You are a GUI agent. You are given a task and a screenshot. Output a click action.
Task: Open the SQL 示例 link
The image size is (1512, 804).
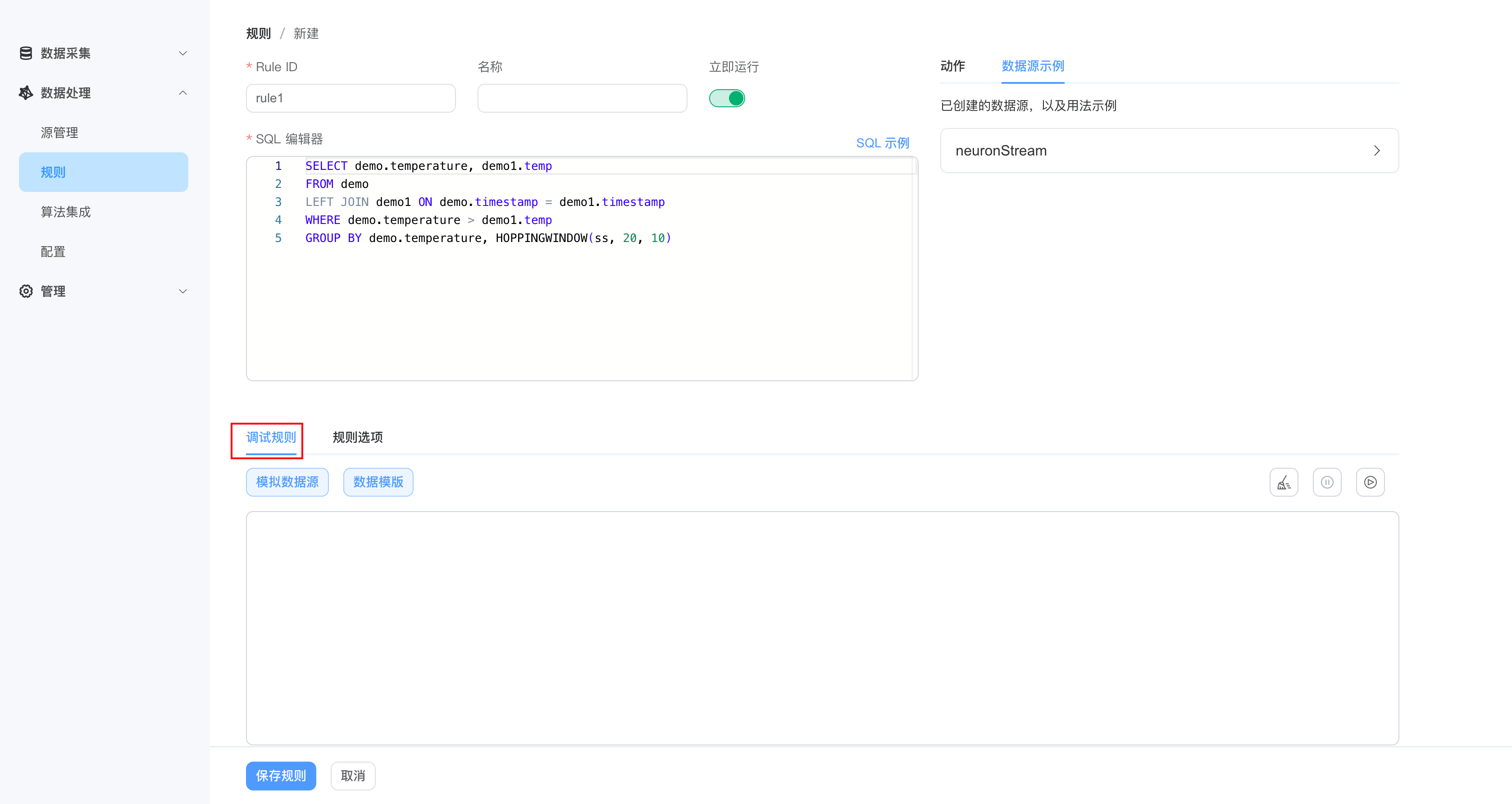882,142
